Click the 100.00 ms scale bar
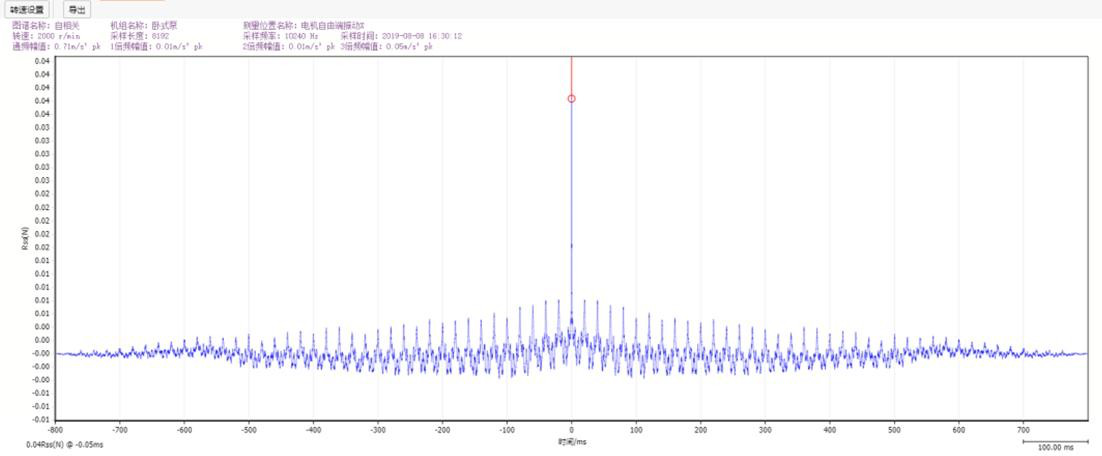The width and height of the screenshot is (1102, 456). pyautogui.click(x=1055, y=444)
